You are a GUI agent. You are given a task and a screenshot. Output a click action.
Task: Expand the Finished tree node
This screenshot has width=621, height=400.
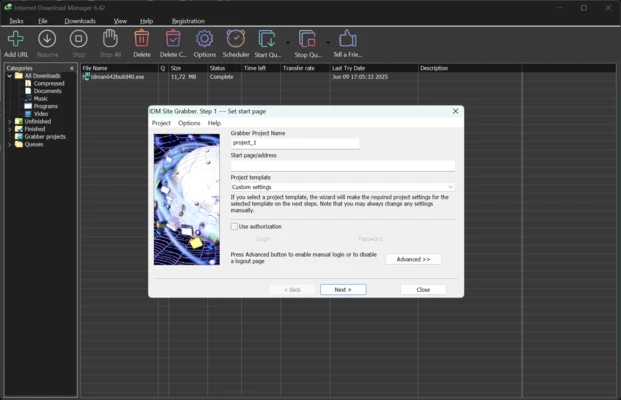(10, 129)
